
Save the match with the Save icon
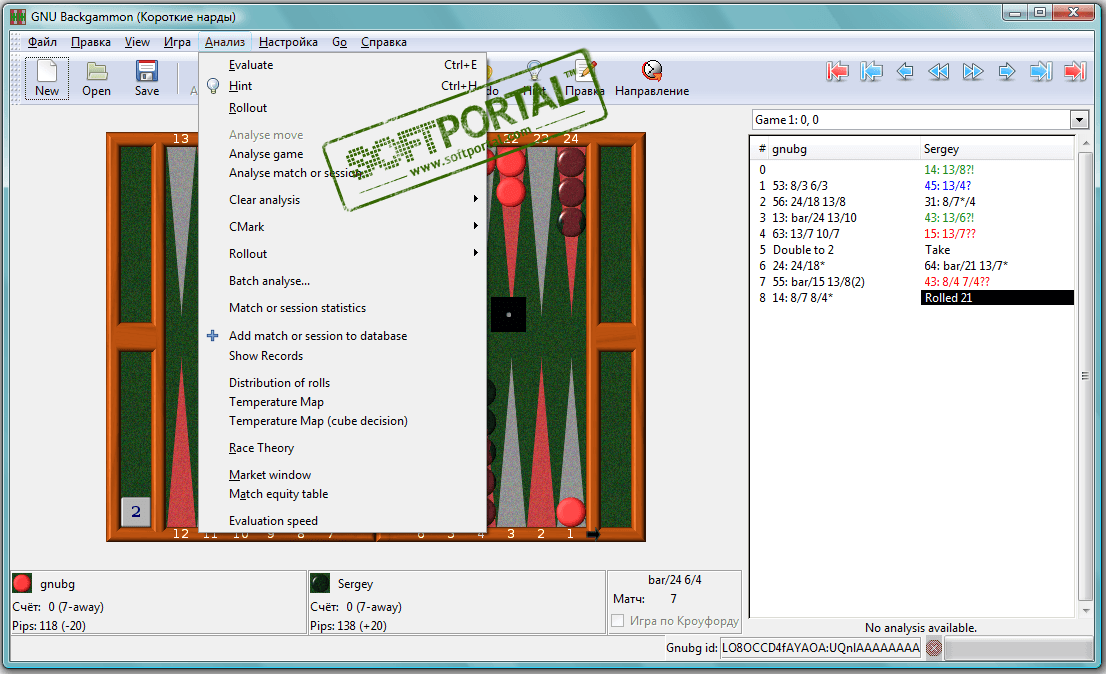click(x=147, y=78)
